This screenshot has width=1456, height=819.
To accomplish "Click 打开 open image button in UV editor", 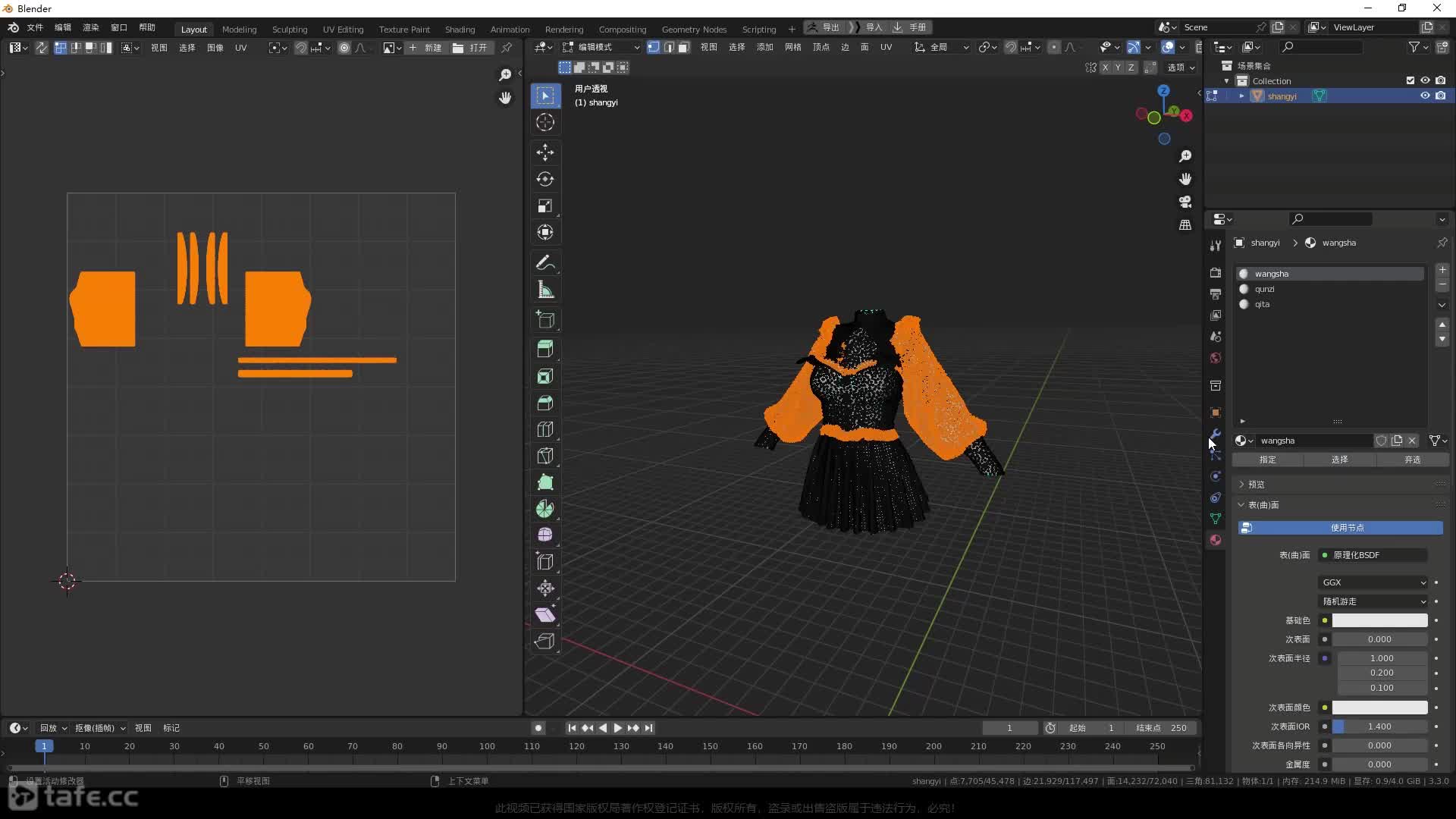I will point(471,48).
